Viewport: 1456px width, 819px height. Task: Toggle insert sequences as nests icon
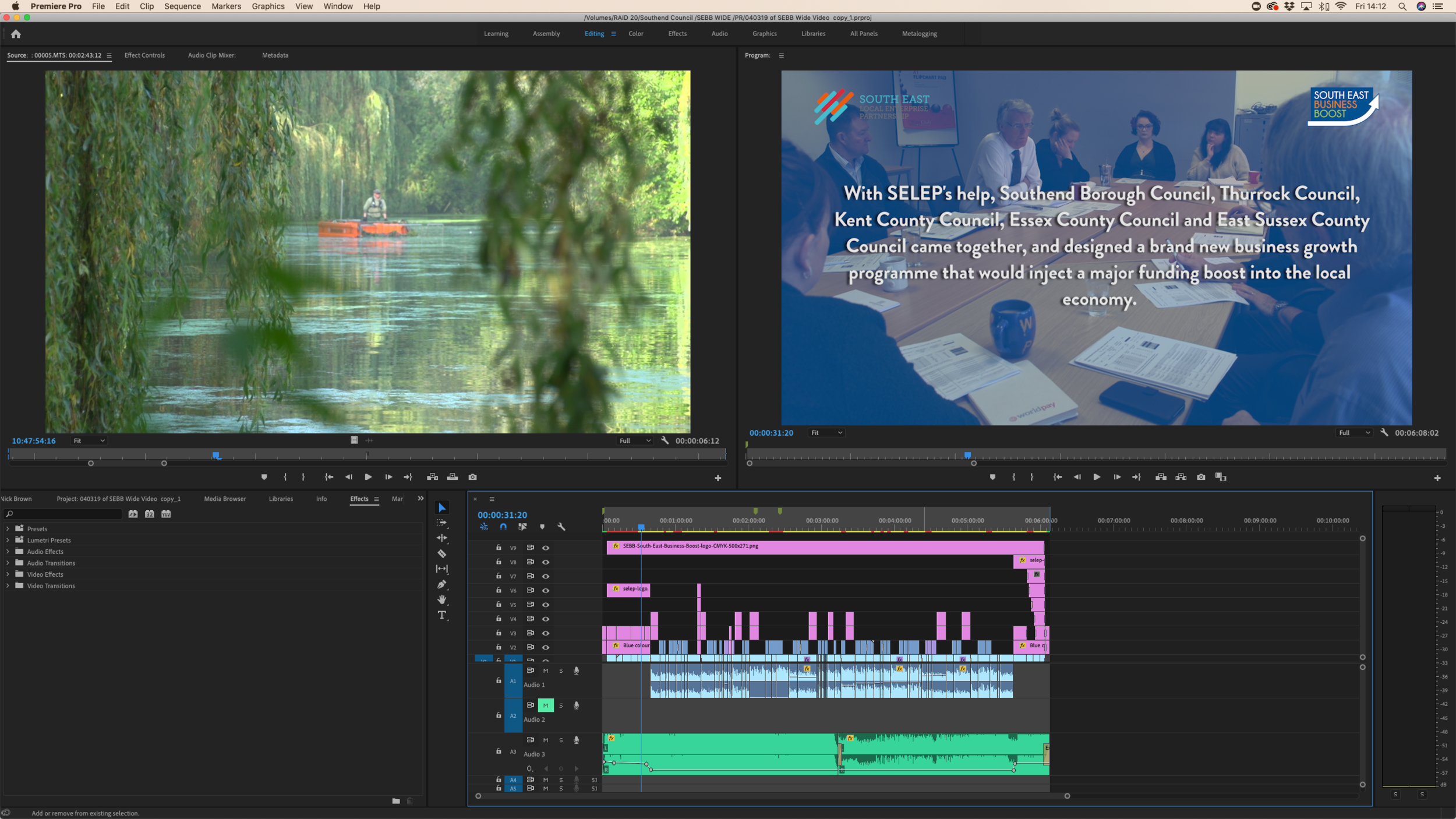click(x=484, y=527)
